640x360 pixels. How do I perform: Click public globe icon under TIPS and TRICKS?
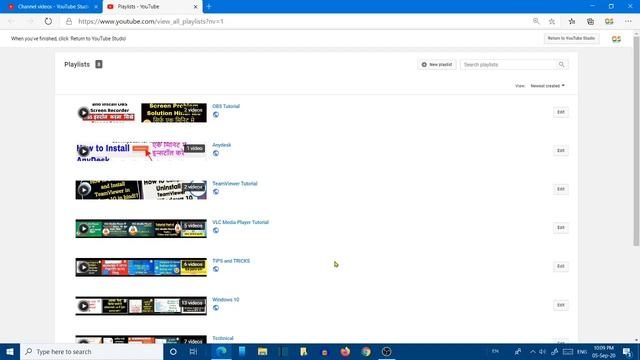tap(216, 269)
